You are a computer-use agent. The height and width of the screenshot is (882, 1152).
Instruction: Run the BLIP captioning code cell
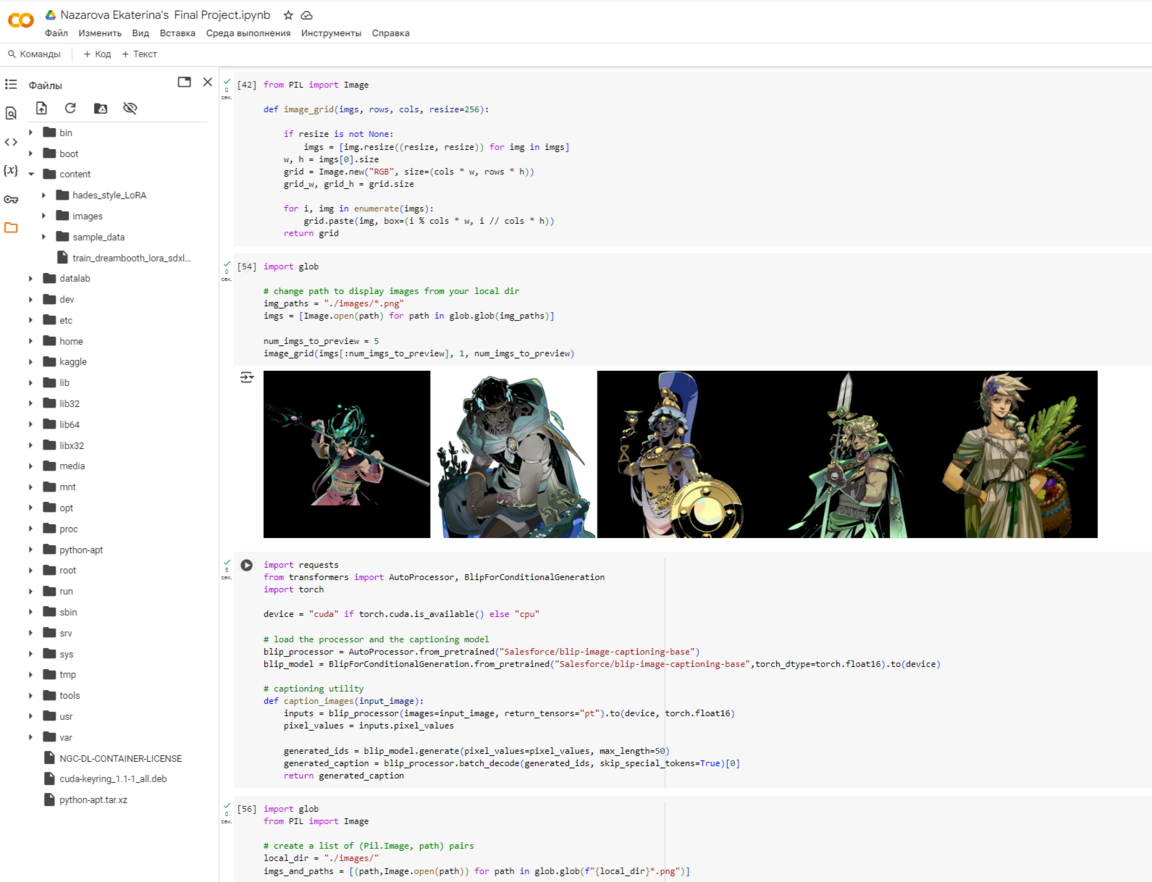point(246,565)
